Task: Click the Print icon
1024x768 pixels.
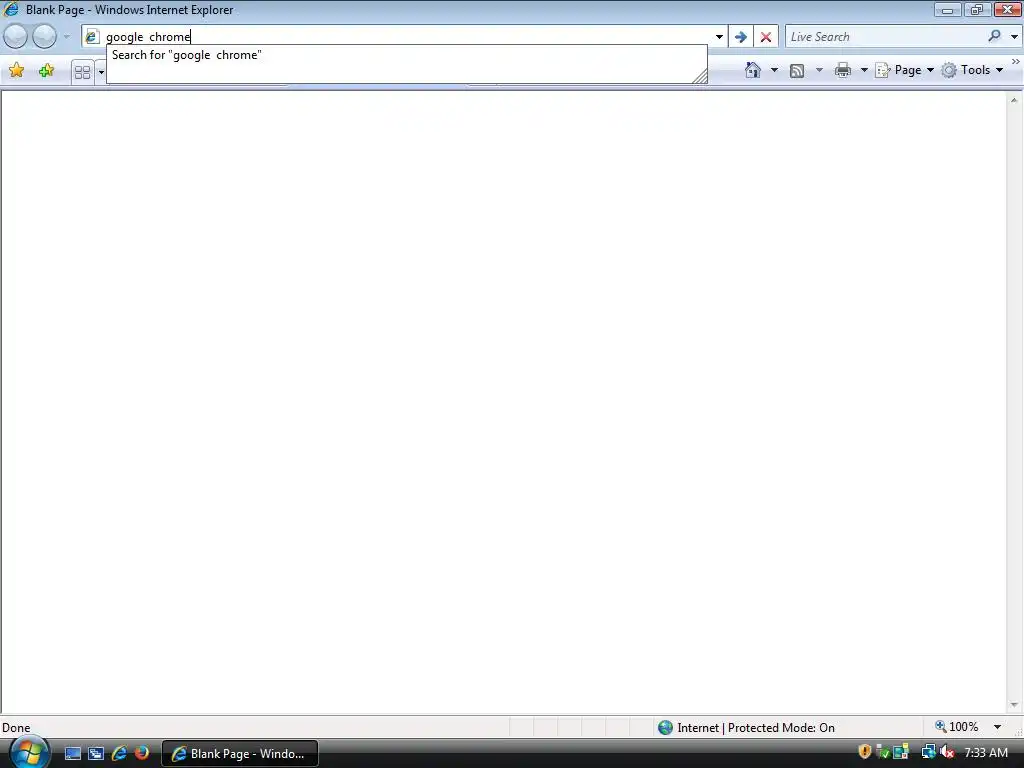Action: pyautogui.click(x=843, y=70)
